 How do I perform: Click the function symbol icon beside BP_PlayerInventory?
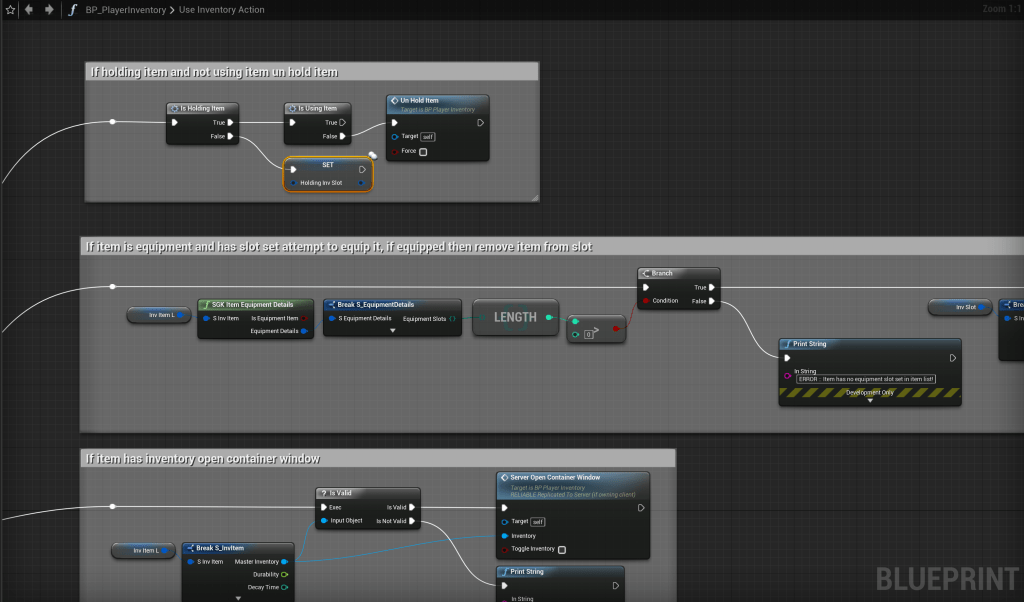[73, 10]
